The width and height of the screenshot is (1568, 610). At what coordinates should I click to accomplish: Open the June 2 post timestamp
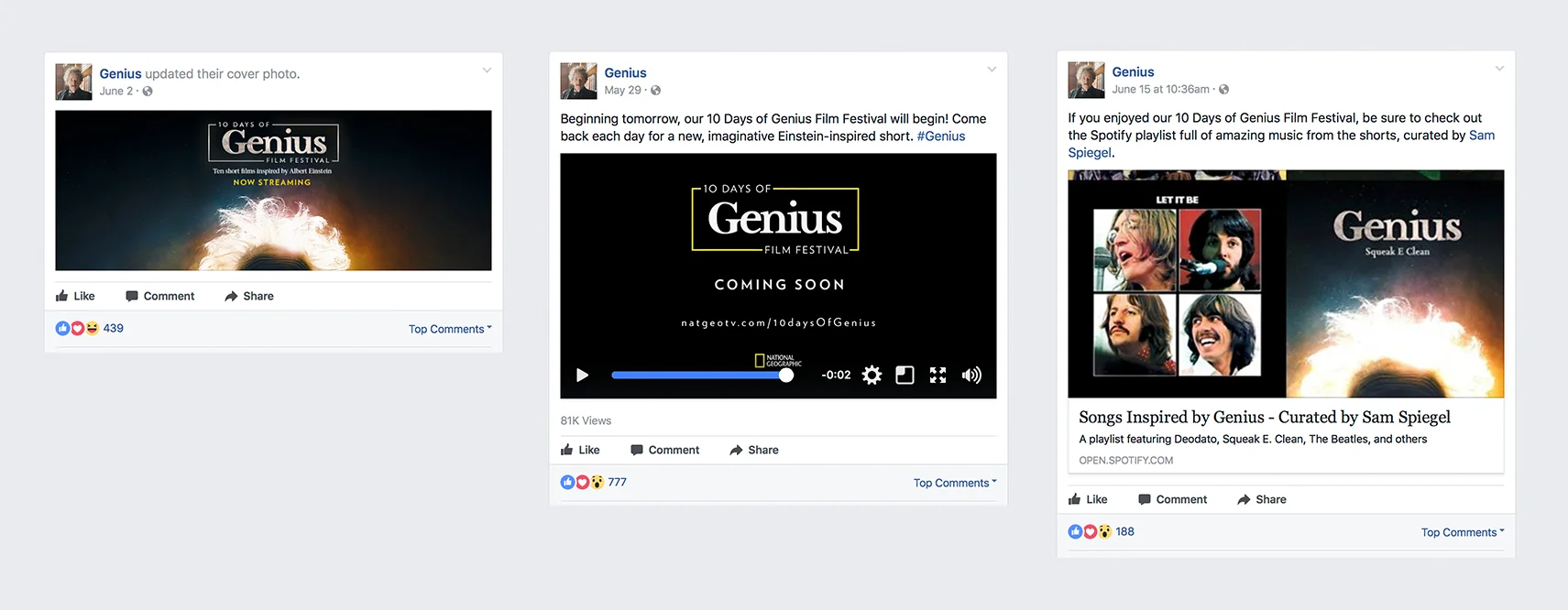coord(115,91)
